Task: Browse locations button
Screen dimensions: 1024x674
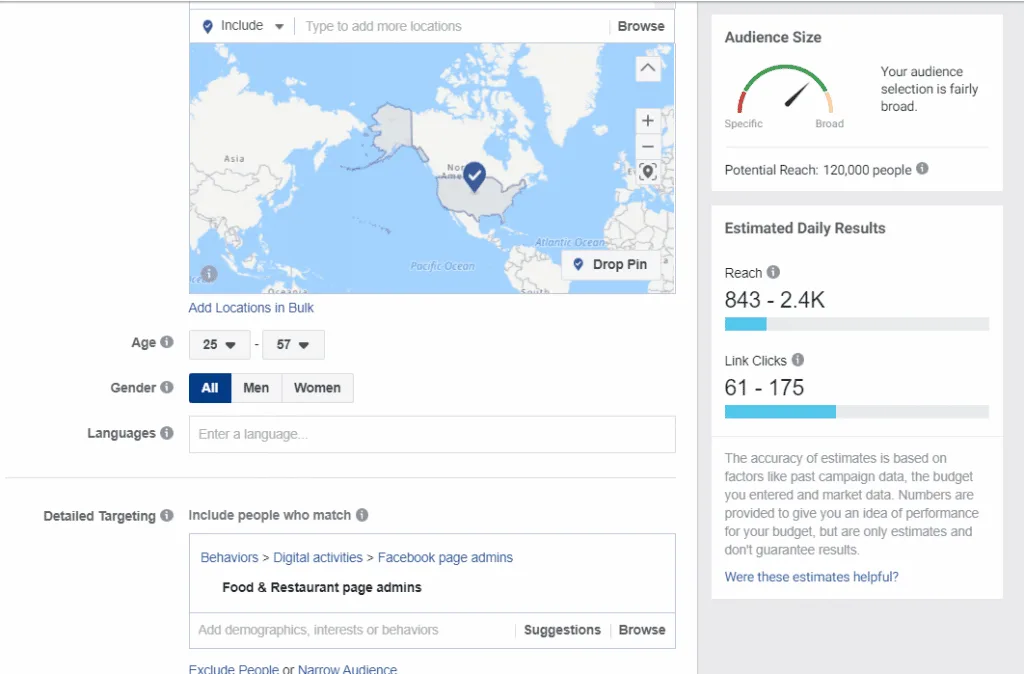Action: (641, 26)
